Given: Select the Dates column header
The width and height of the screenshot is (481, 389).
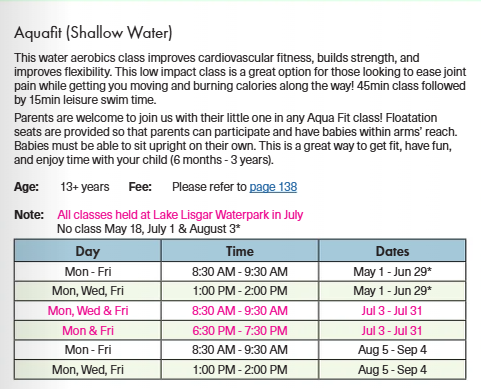Looking at the screenshot, I should tap(392, 251).
